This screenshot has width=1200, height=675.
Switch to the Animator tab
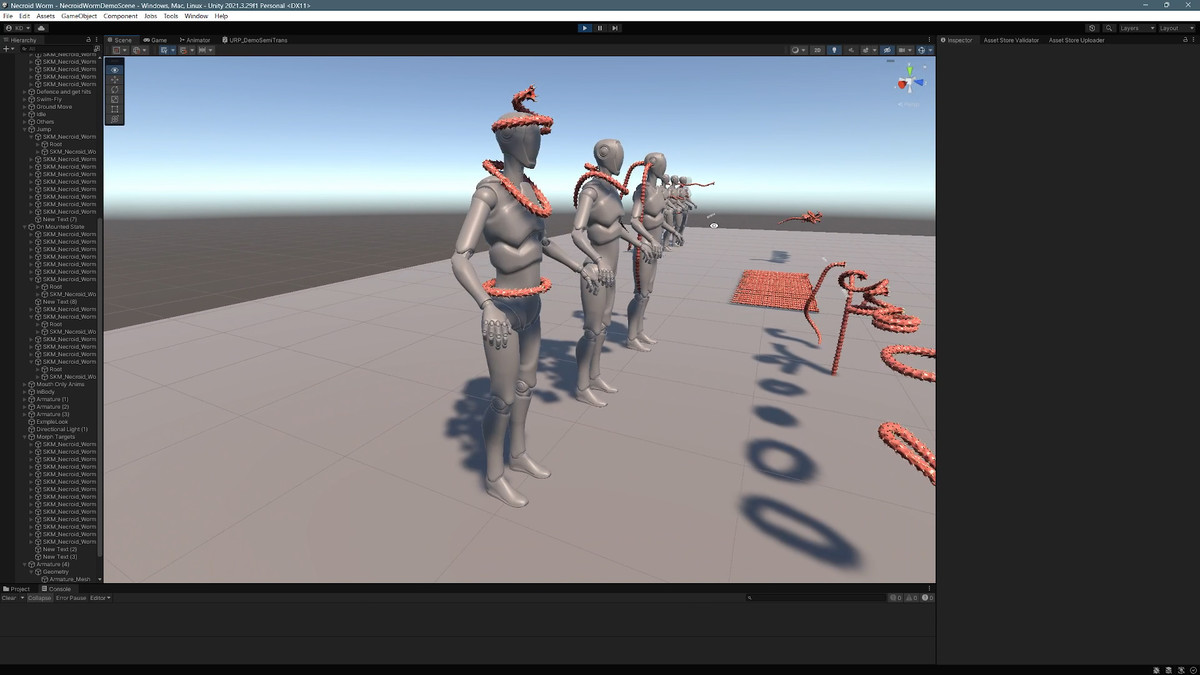197,40
